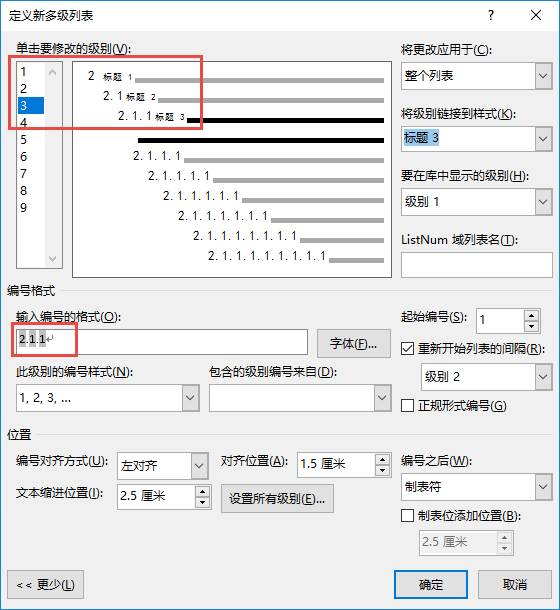Decrease 起始编号 with the down arrow
Viewport: 560px width, 610px height.
pos(532,327)
